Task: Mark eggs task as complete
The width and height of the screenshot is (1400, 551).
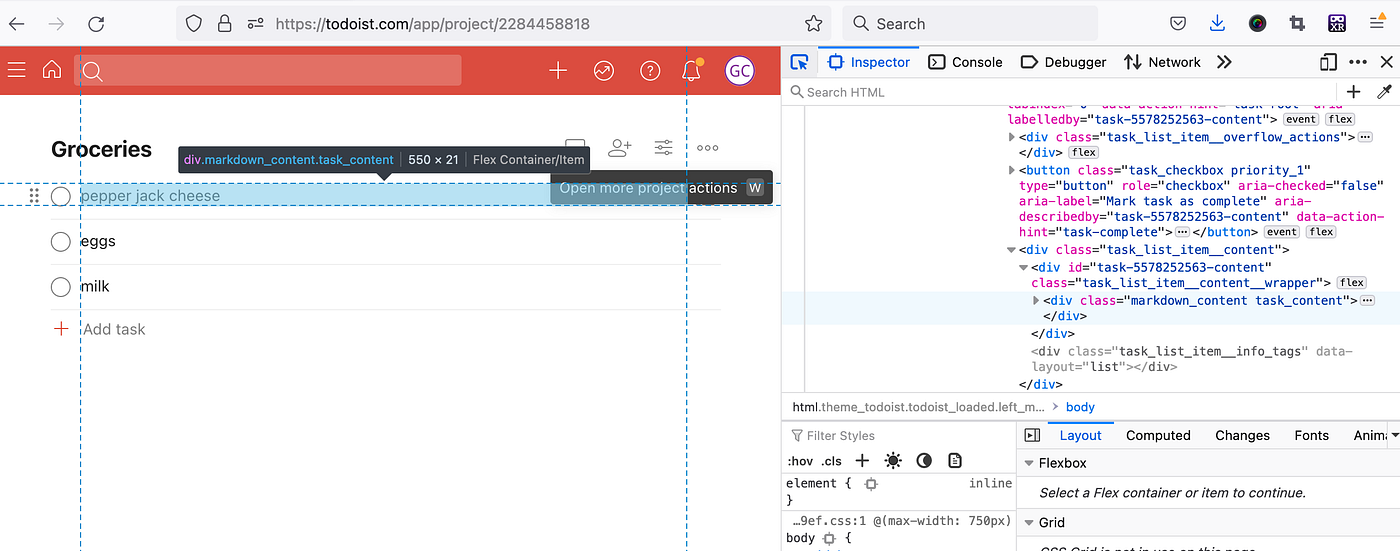Action: [x=61, y=241]
